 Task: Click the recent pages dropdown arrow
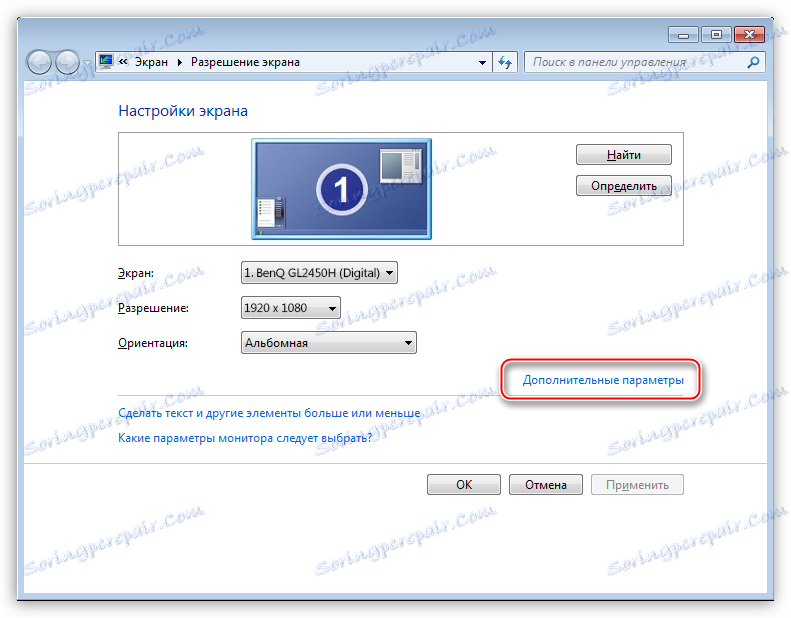point(87,63)
